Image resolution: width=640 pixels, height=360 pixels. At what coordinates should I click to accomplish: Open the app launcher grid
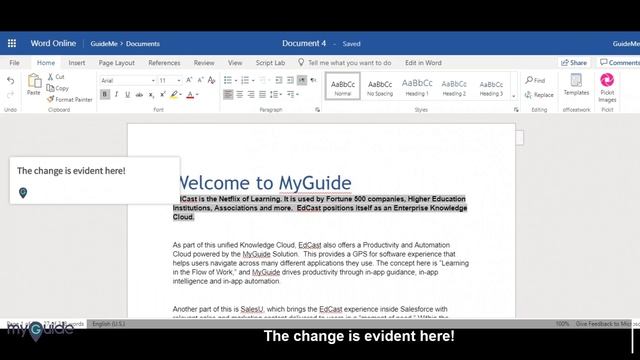pyautogui.click(x=12, y=43)
